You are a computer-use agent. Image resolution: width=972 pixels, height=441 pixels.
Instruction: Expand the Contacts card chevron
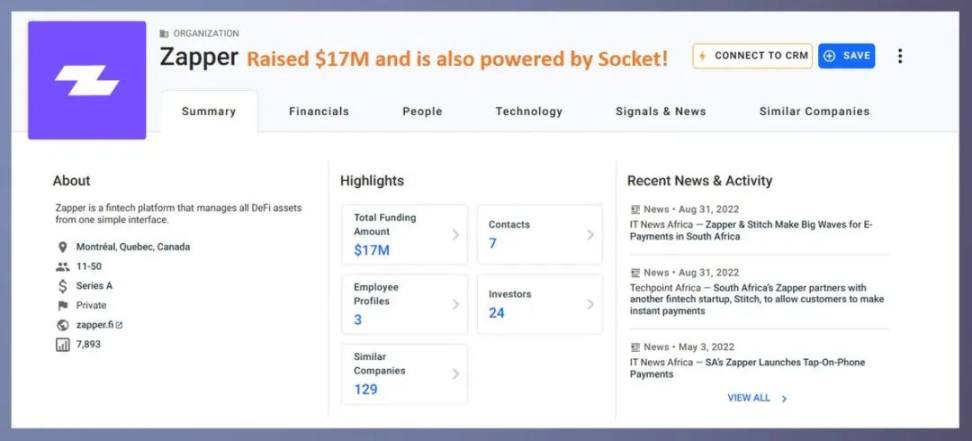(x=590, y=234)
